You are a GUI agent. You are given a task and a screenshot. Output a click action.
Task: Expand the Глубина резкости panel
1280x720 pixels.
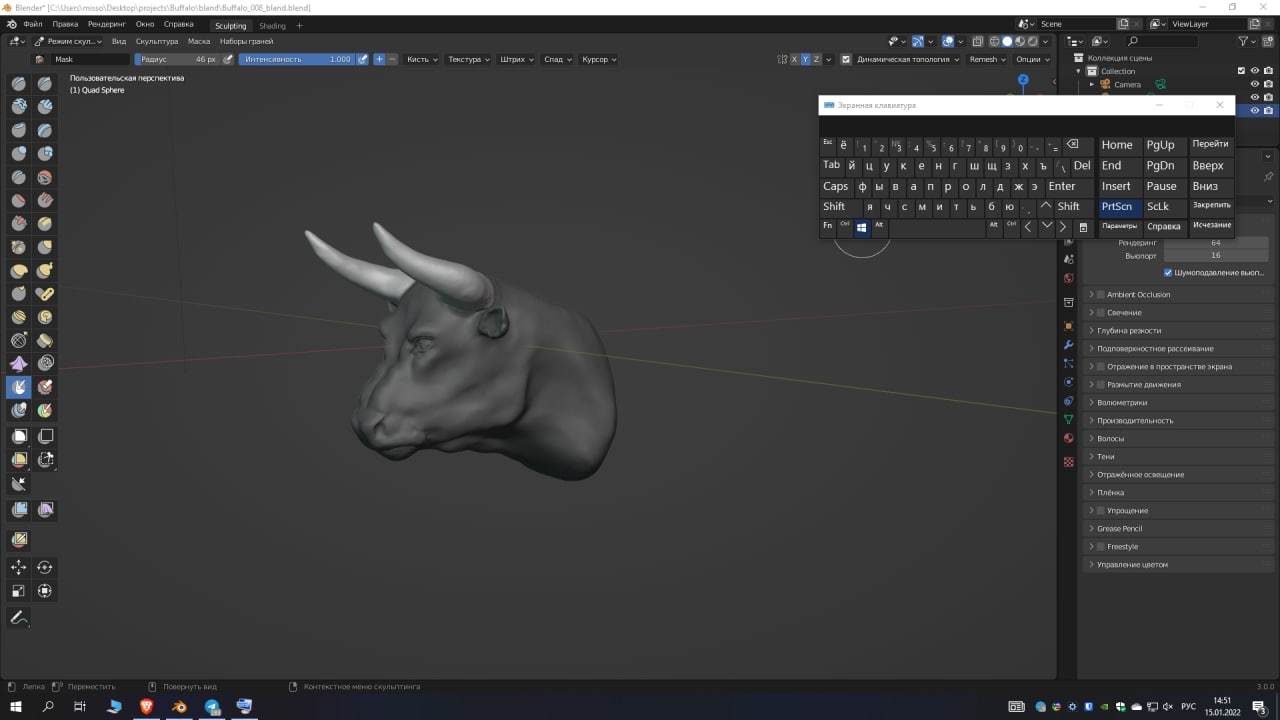tap(1179, 331)
